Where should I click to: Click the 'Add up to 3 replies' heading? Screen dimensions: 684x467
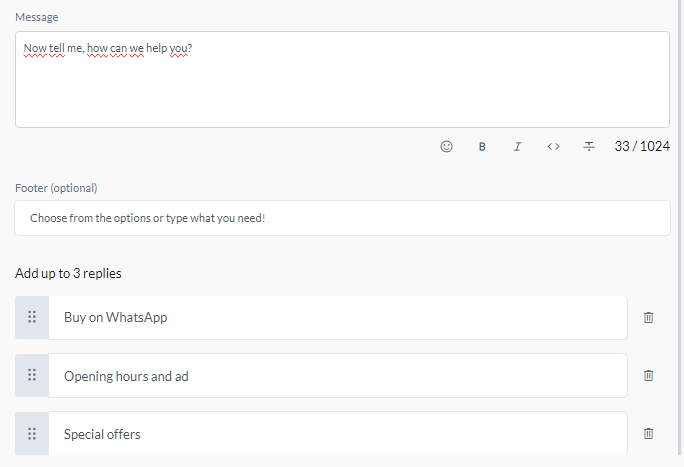(69, 273)
